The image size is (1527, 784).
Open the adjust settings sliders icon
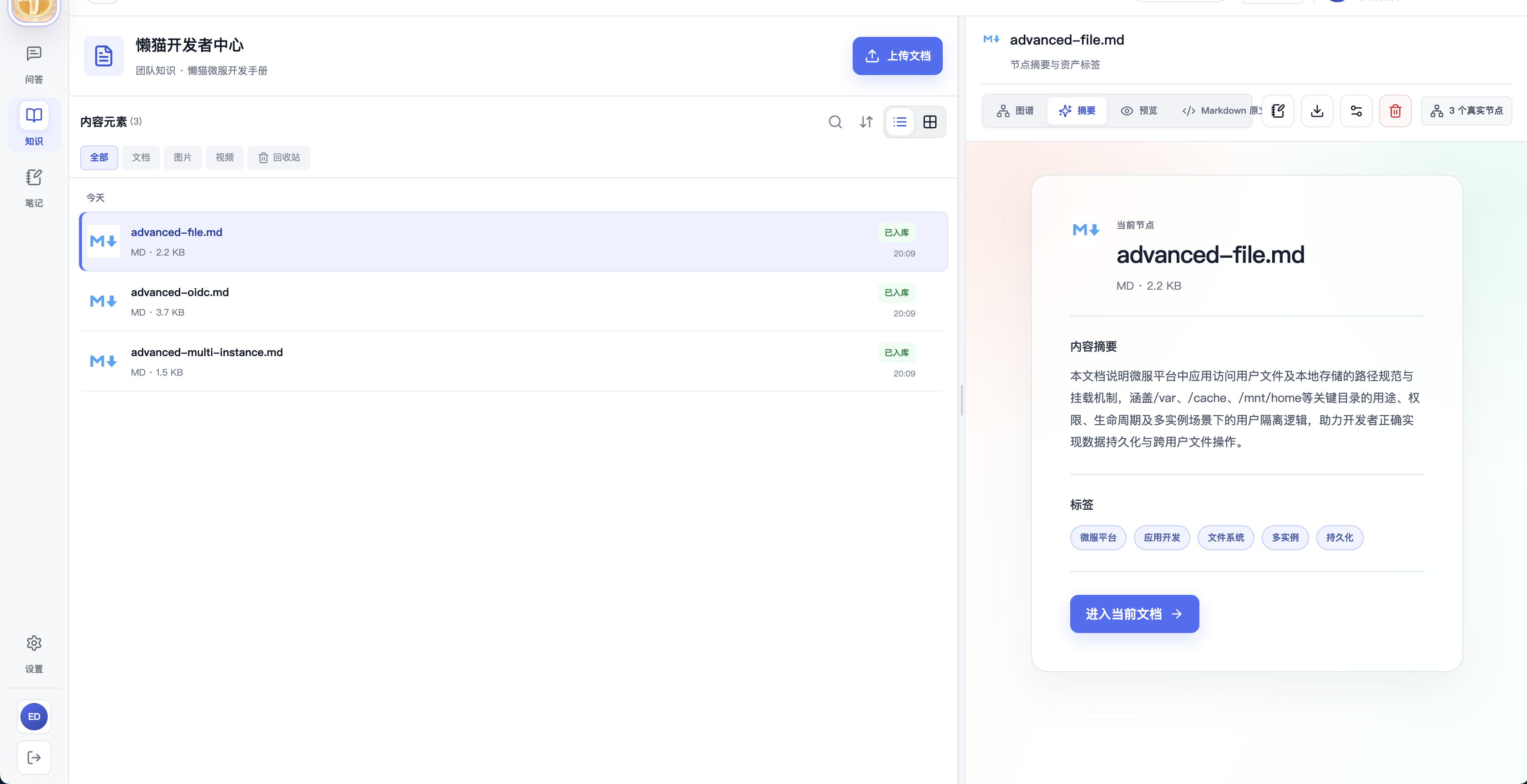click(x=1355, y=111)
